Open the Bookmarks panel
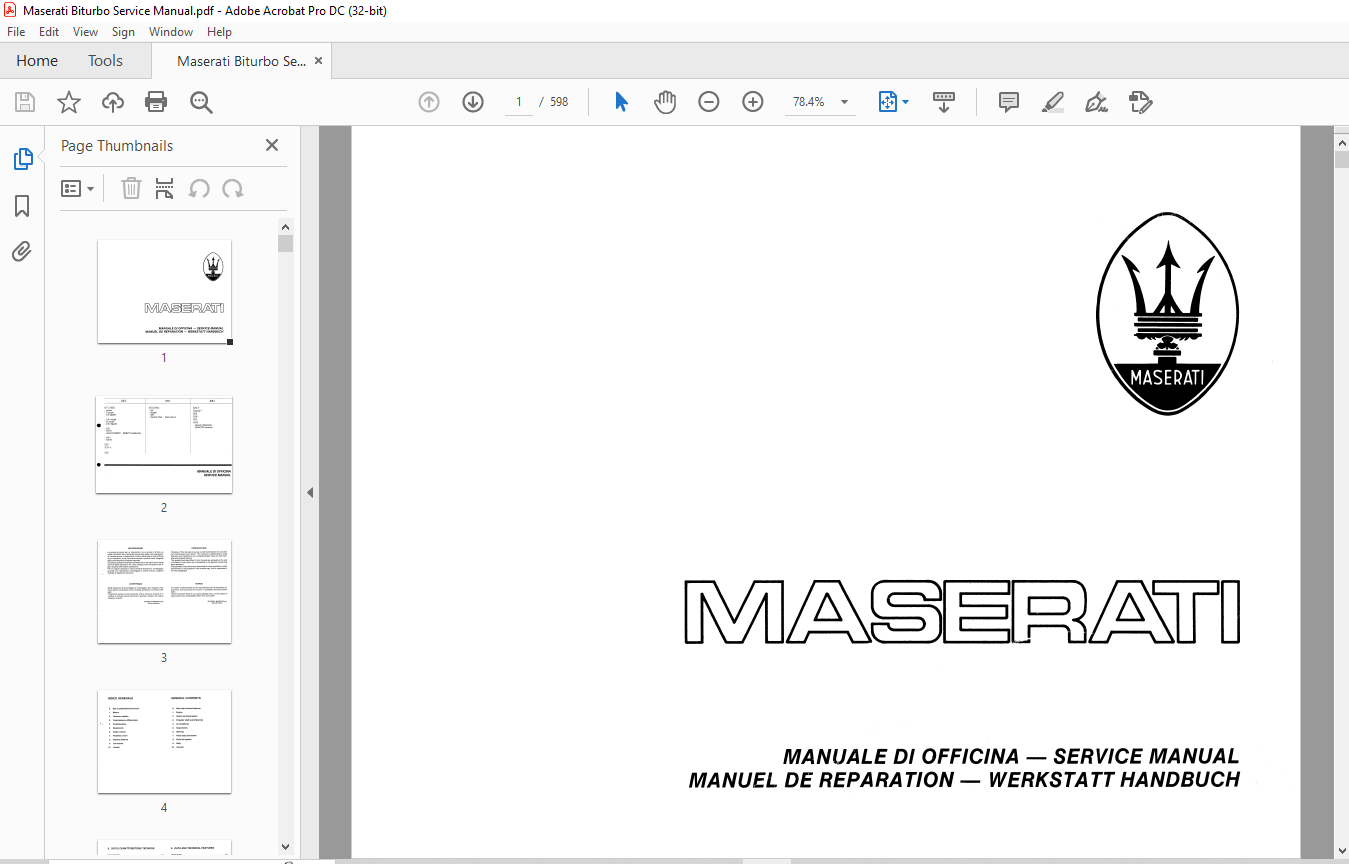Image resolution: width=1349 pixels, height=864 pixels. coord(22,206)
